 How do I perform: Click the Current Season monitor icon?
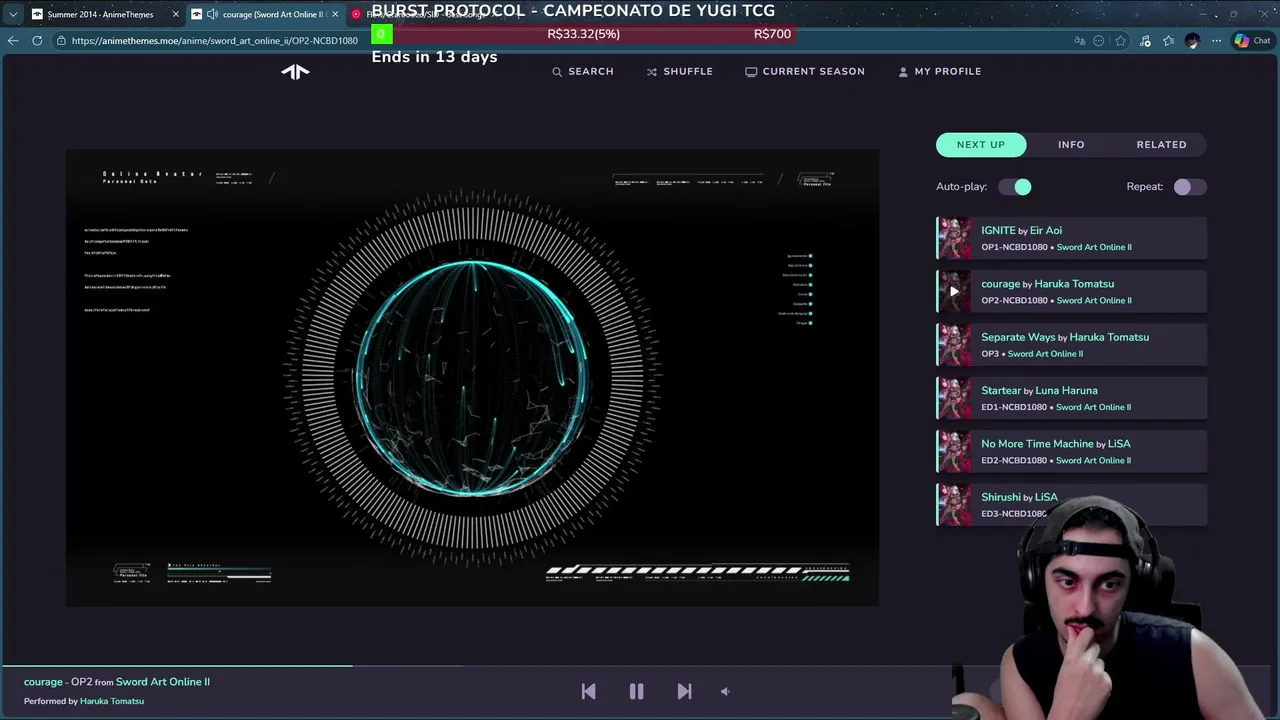coord(751,72)
